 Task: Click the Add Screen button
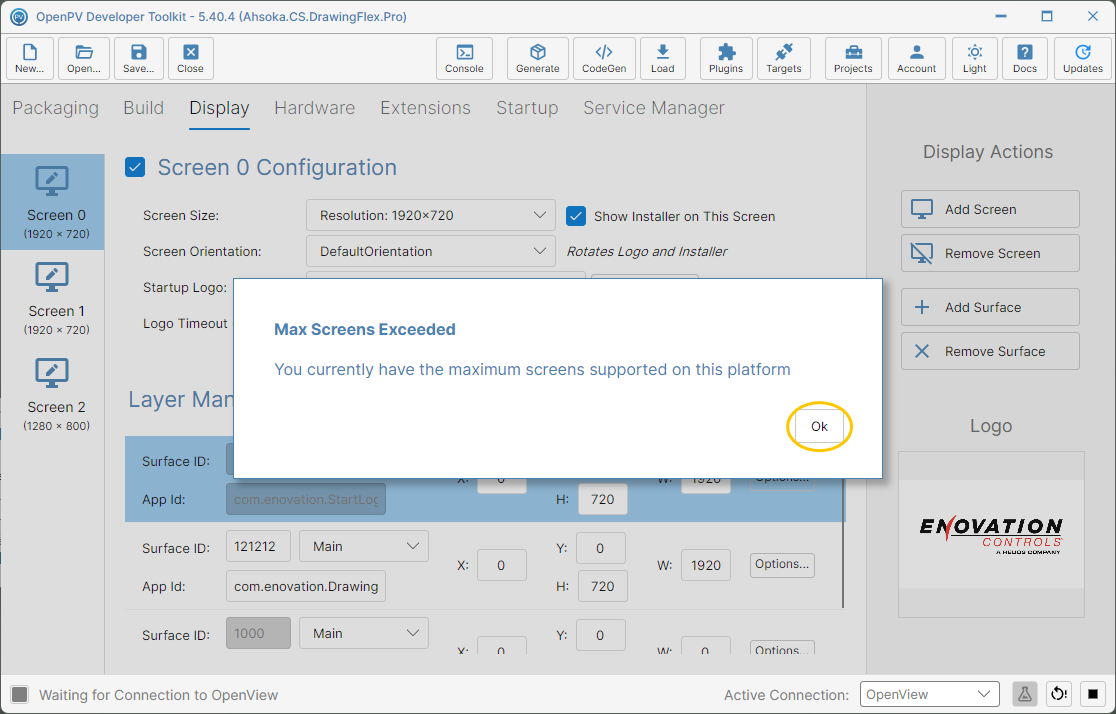990,209
